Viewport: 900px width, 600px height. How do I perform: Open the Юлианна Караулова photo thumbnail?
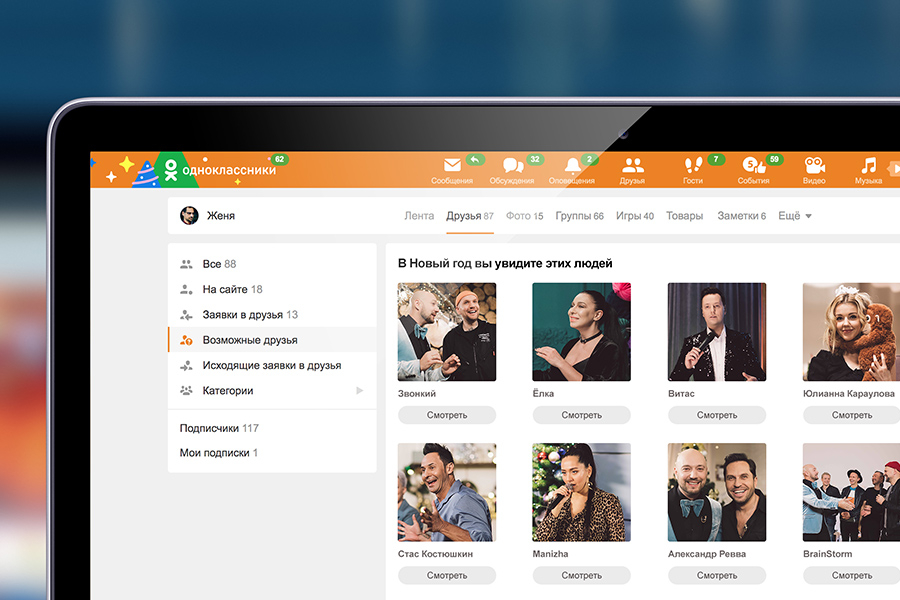852,332
